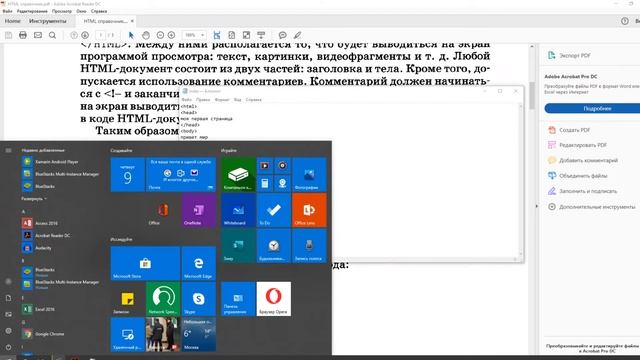Click the page number field in toolbar
The width and height of the screenshot is (640, 360).
coord(100,35)
